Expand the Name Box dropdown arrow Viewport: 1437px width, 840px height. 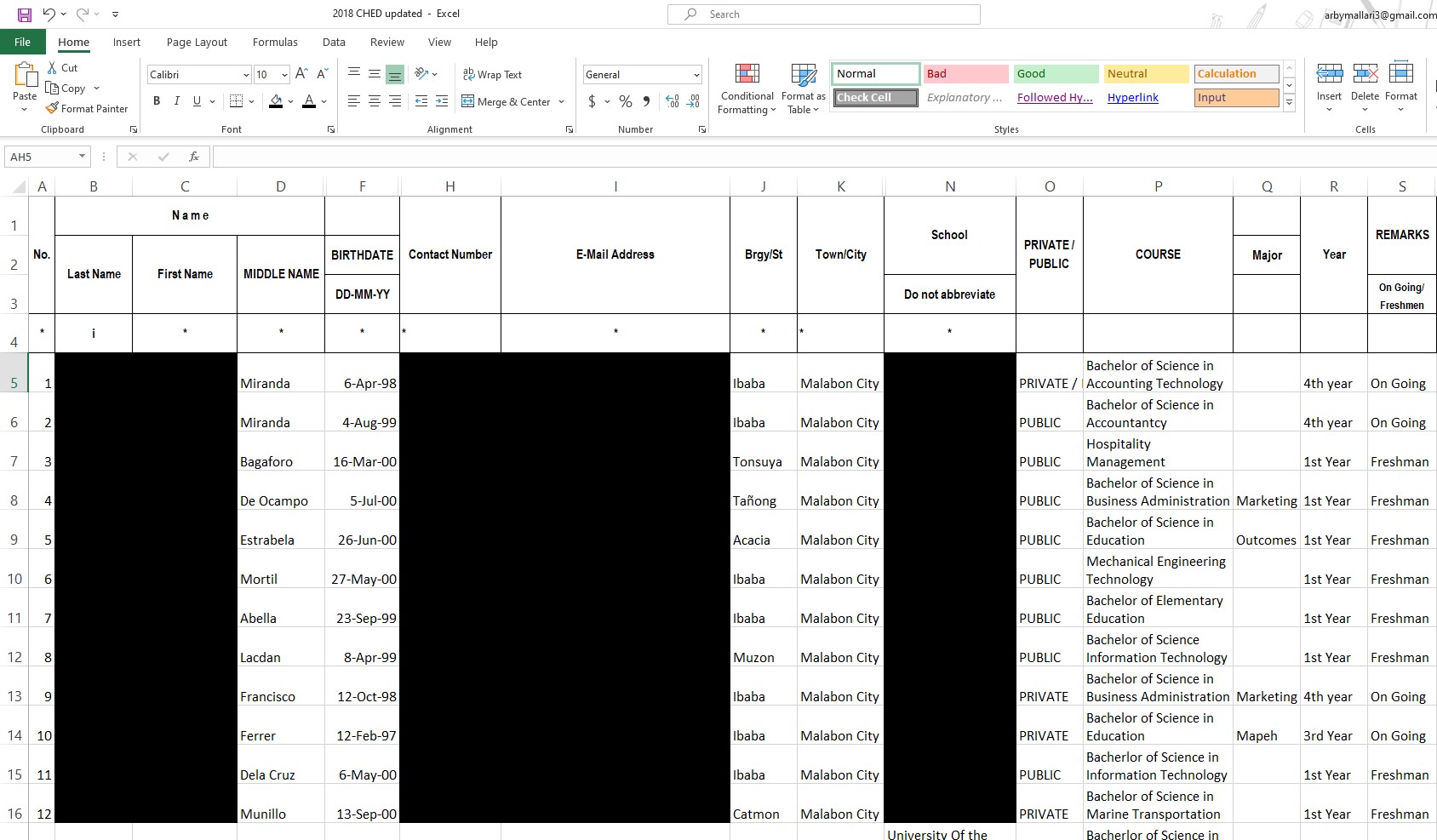pyautogui.click(x=82, y=157)
